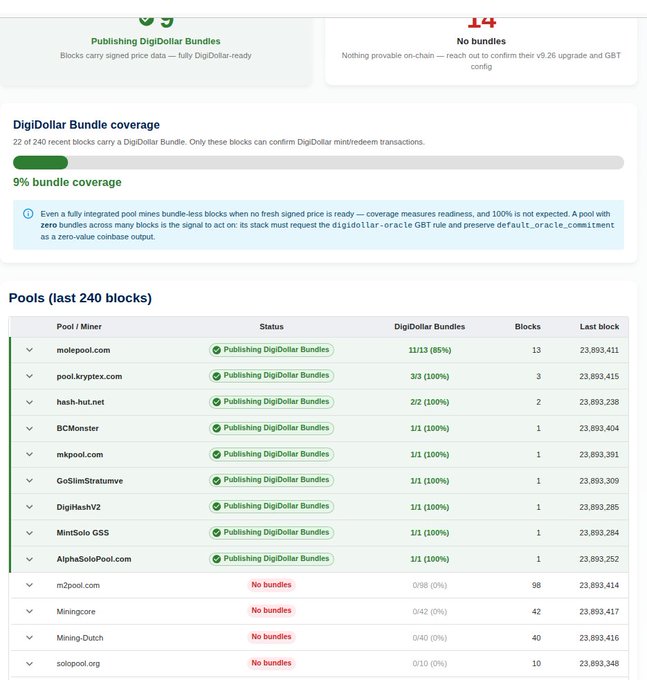Click the pool.kryptex.com pool name

point(89,376)
